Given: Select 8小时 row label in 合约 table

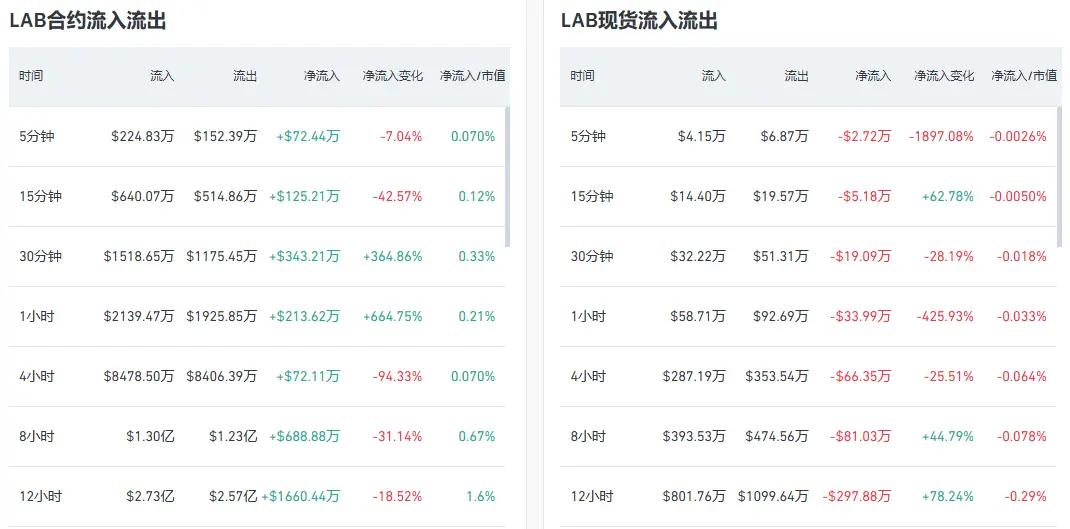Looking at the screenshot, I should coord(37,437).
